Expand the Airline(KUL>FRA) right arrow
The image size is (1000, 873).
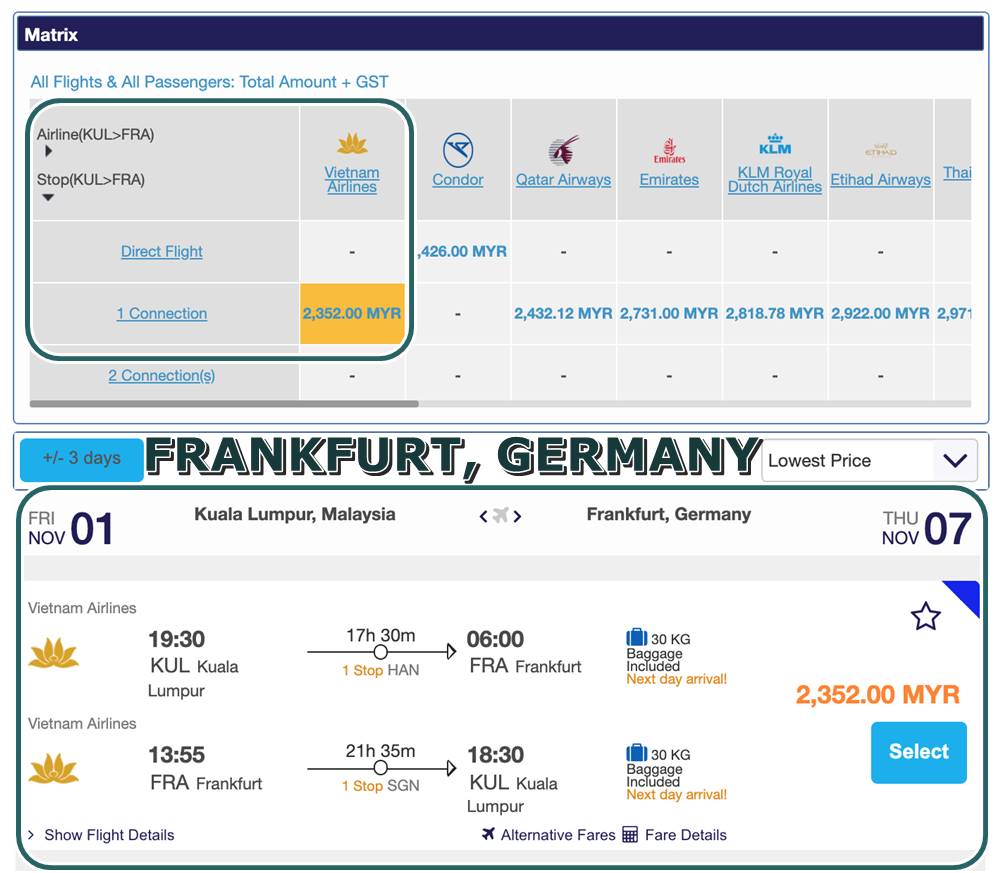[x=48, y=152]
